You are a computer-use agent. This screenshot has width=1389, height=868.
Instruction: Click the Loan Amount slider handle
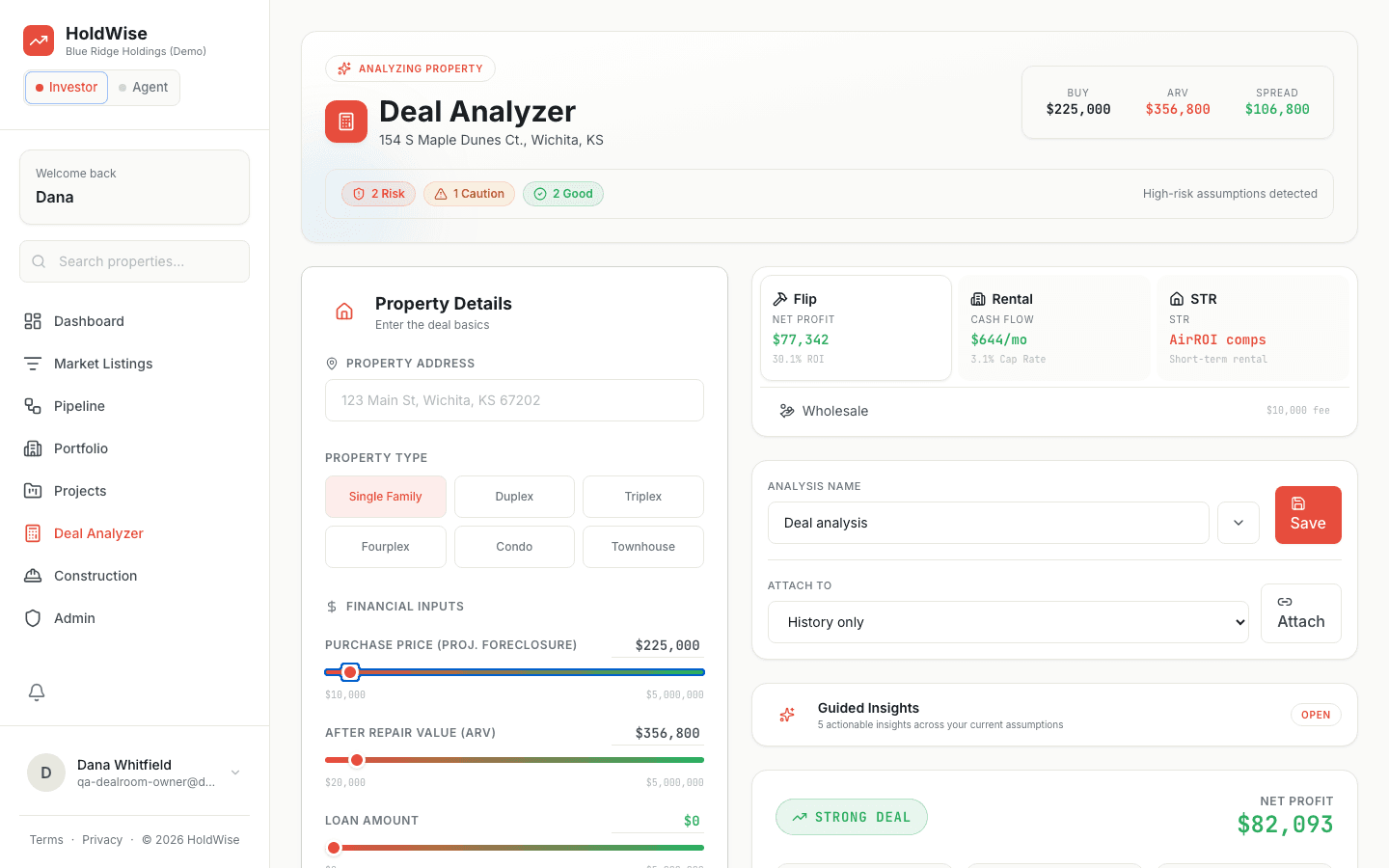(x=334, y=848)
